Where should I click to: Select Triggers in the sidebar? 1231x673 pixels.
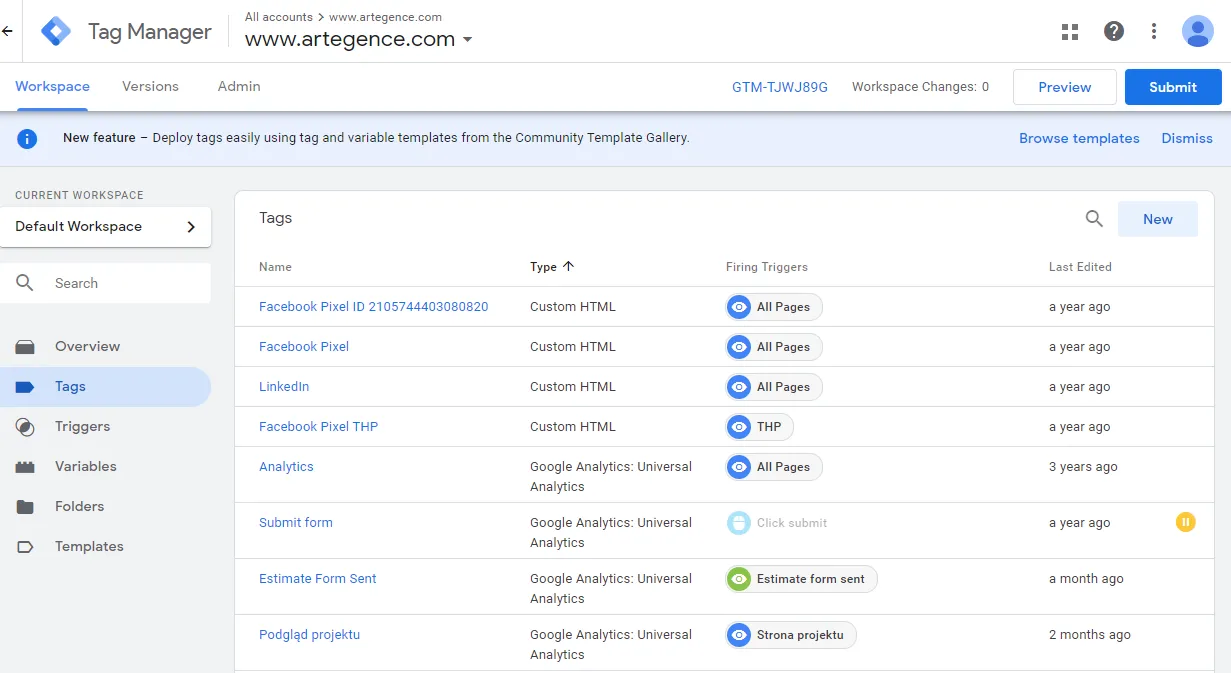tap(82, 427)
